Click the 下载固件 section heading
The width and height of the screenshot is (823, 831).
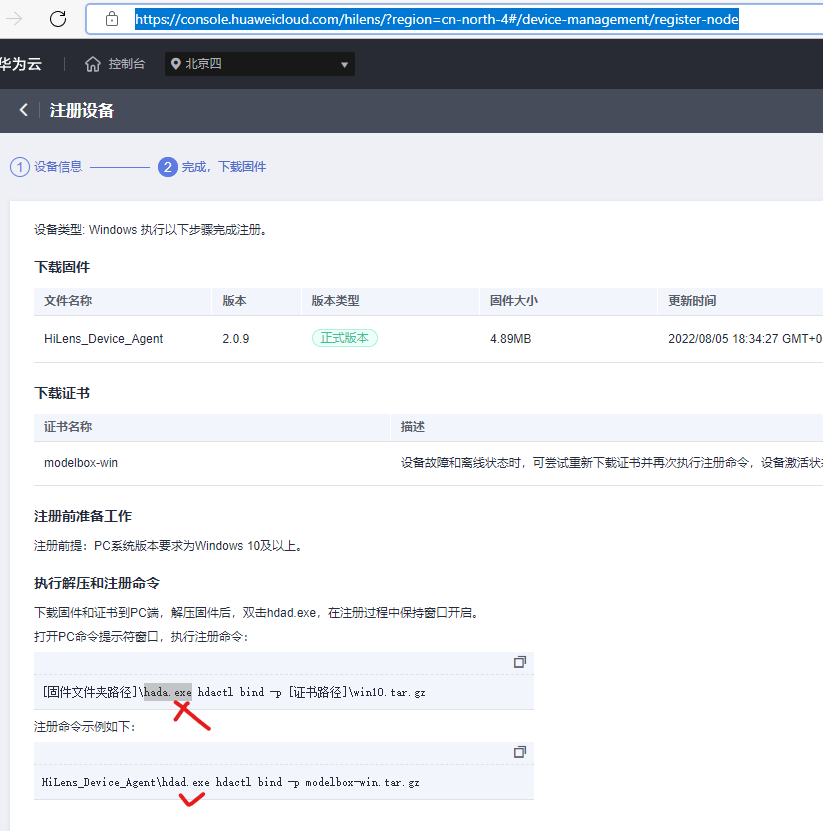(x=62, y=267)
